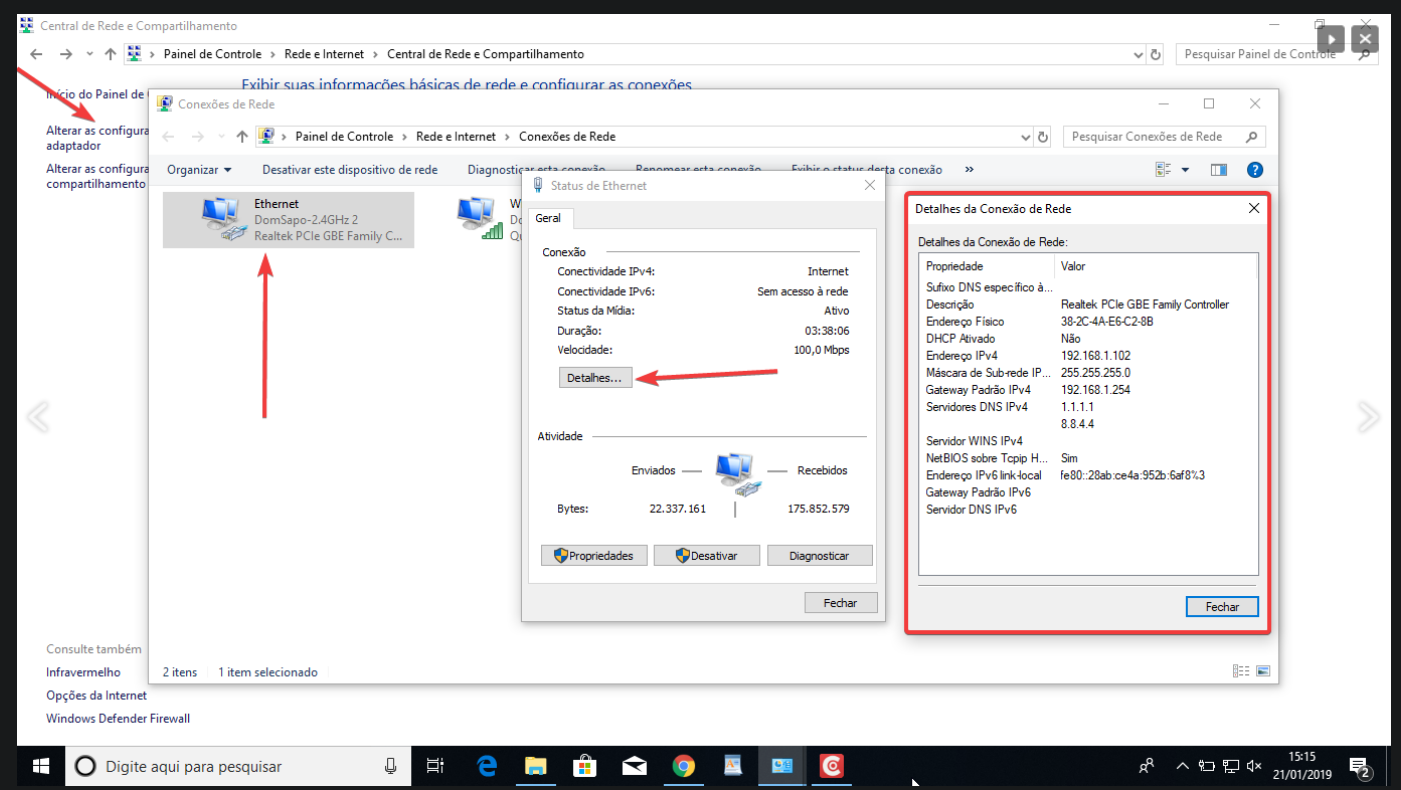Open File Explorer from the taskbar

[x=537, y=766]
